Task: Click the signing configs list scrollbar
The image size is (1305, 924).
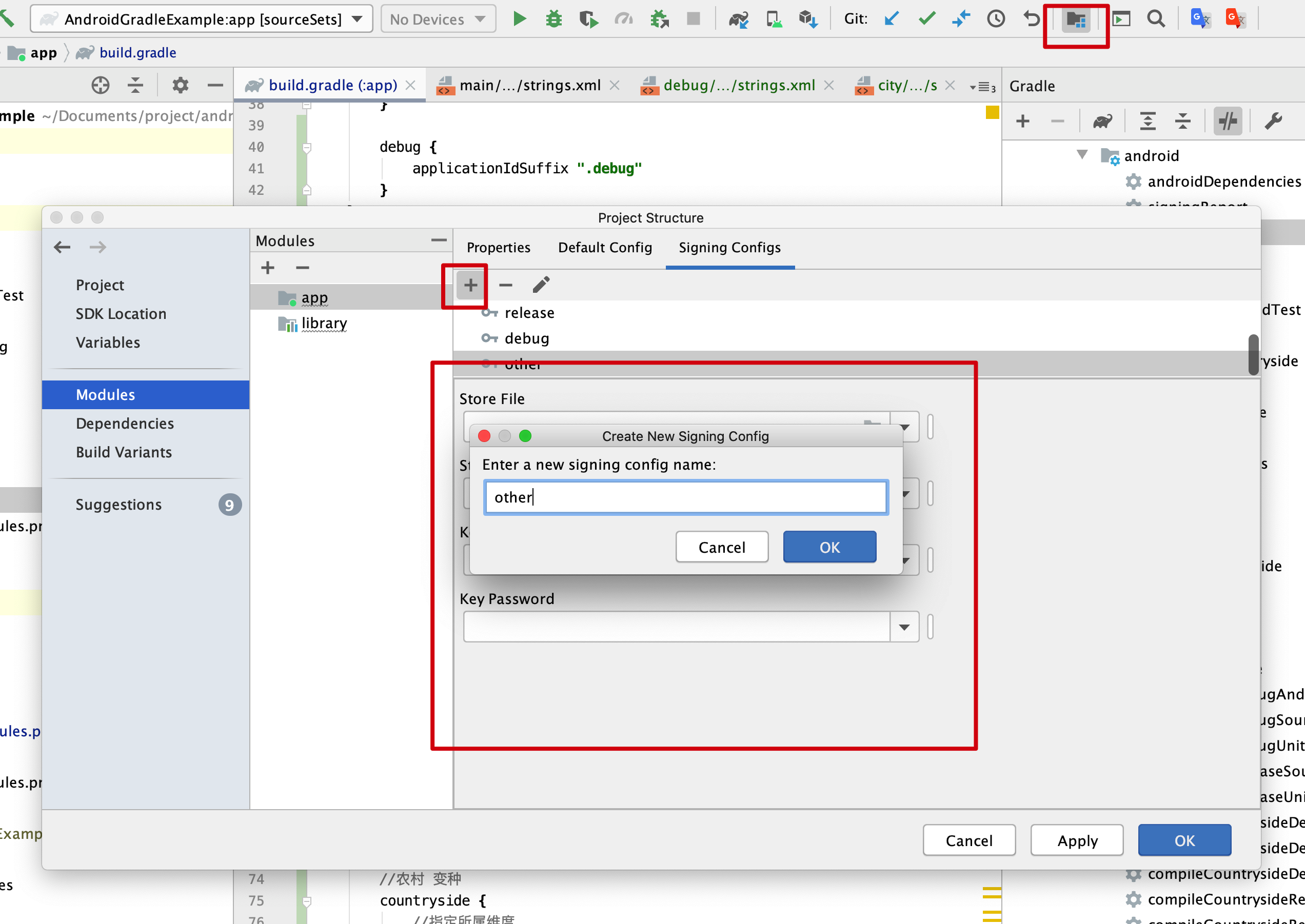Action: coord(1253,354)
